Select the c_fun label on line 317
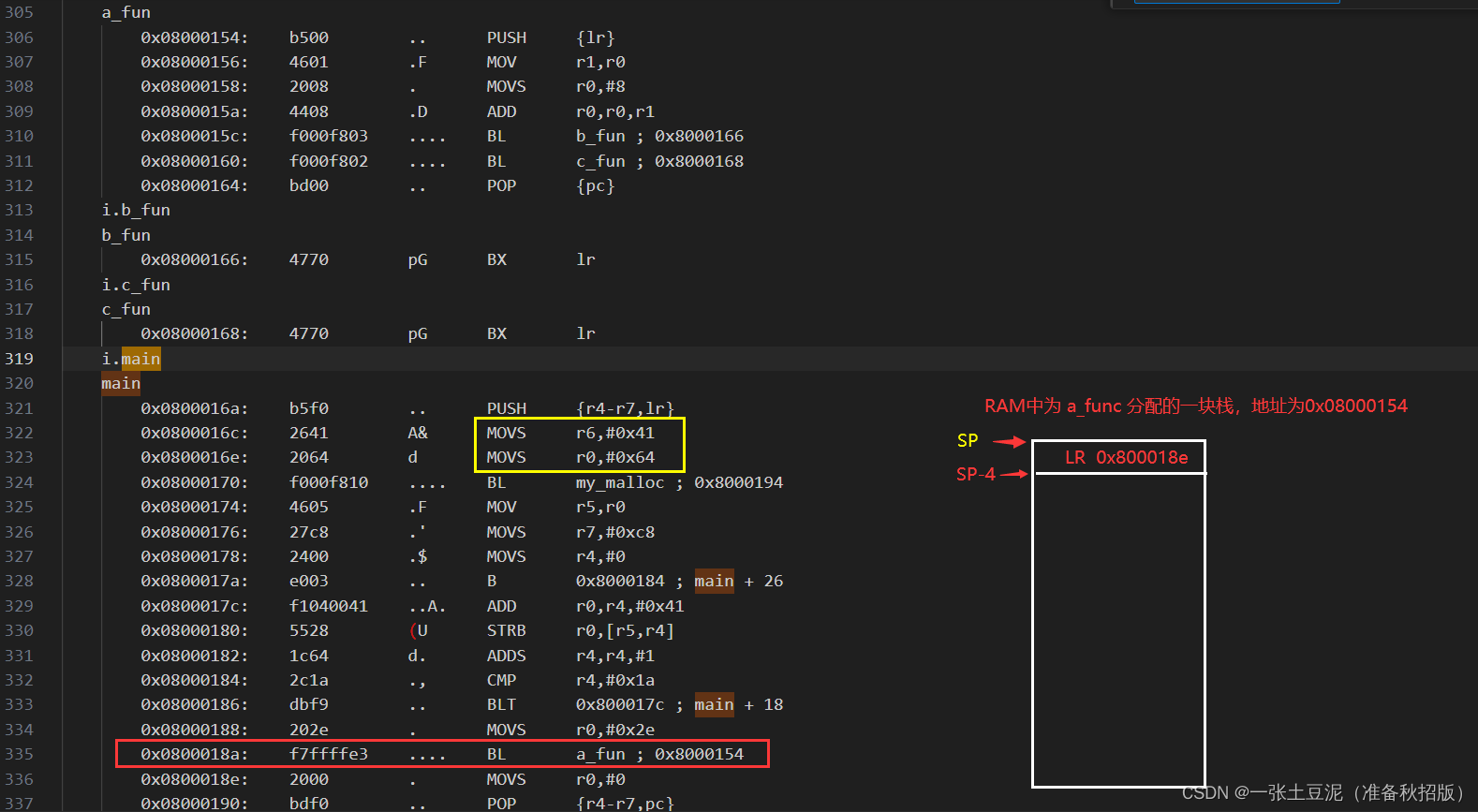This screenshot has width=1478, height=812. [x=126, y=309]
